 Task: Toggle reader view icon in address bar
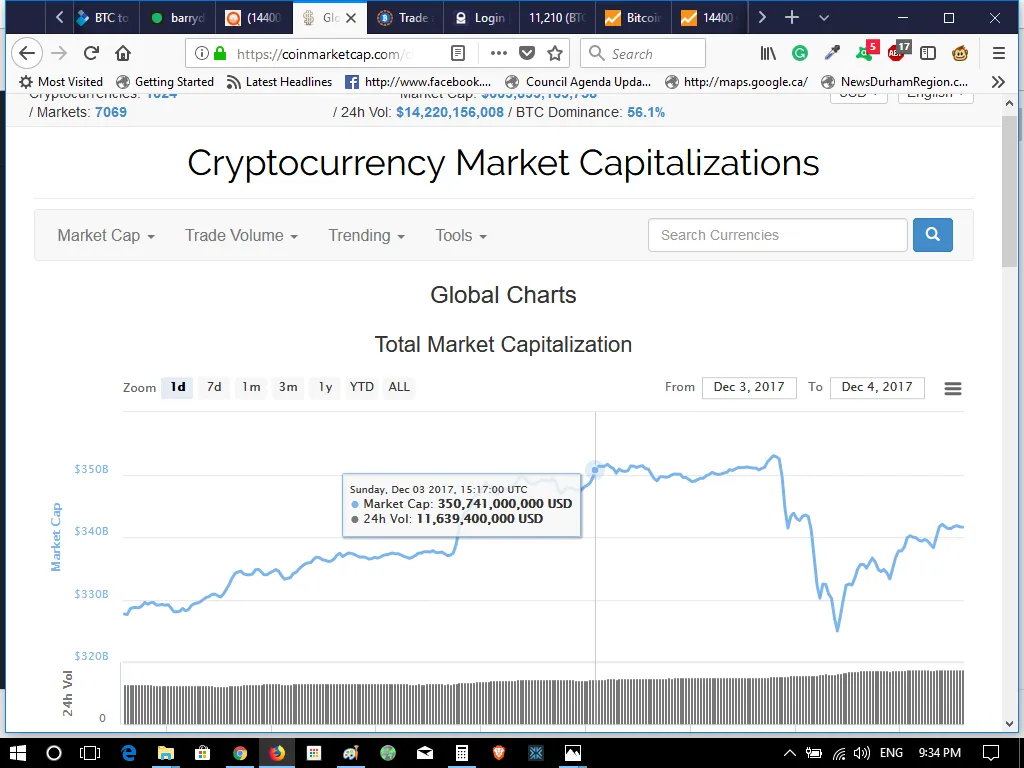pos(458,54)
